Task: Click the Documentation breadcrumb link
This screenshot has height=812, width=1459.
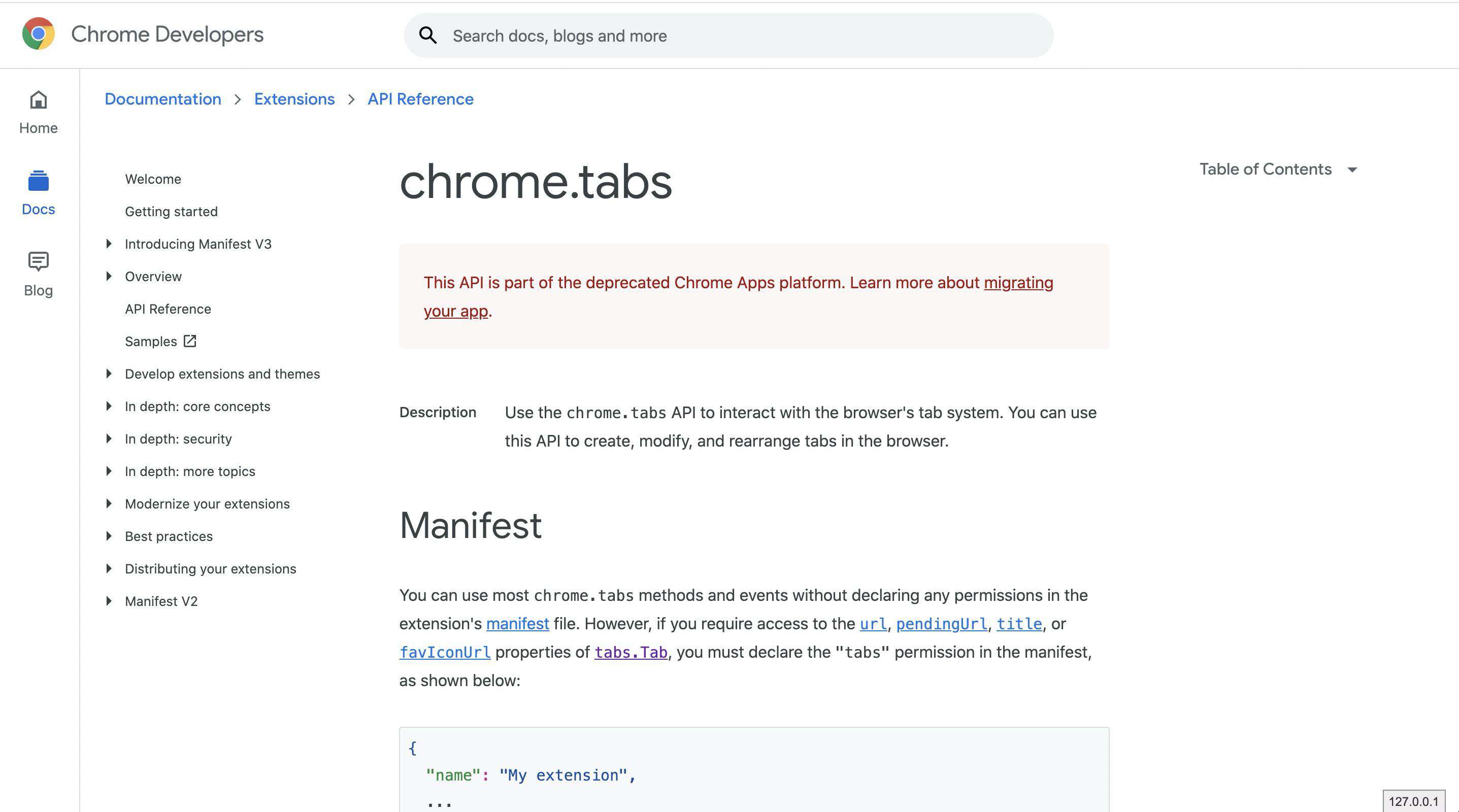Action: coord(163,99)
